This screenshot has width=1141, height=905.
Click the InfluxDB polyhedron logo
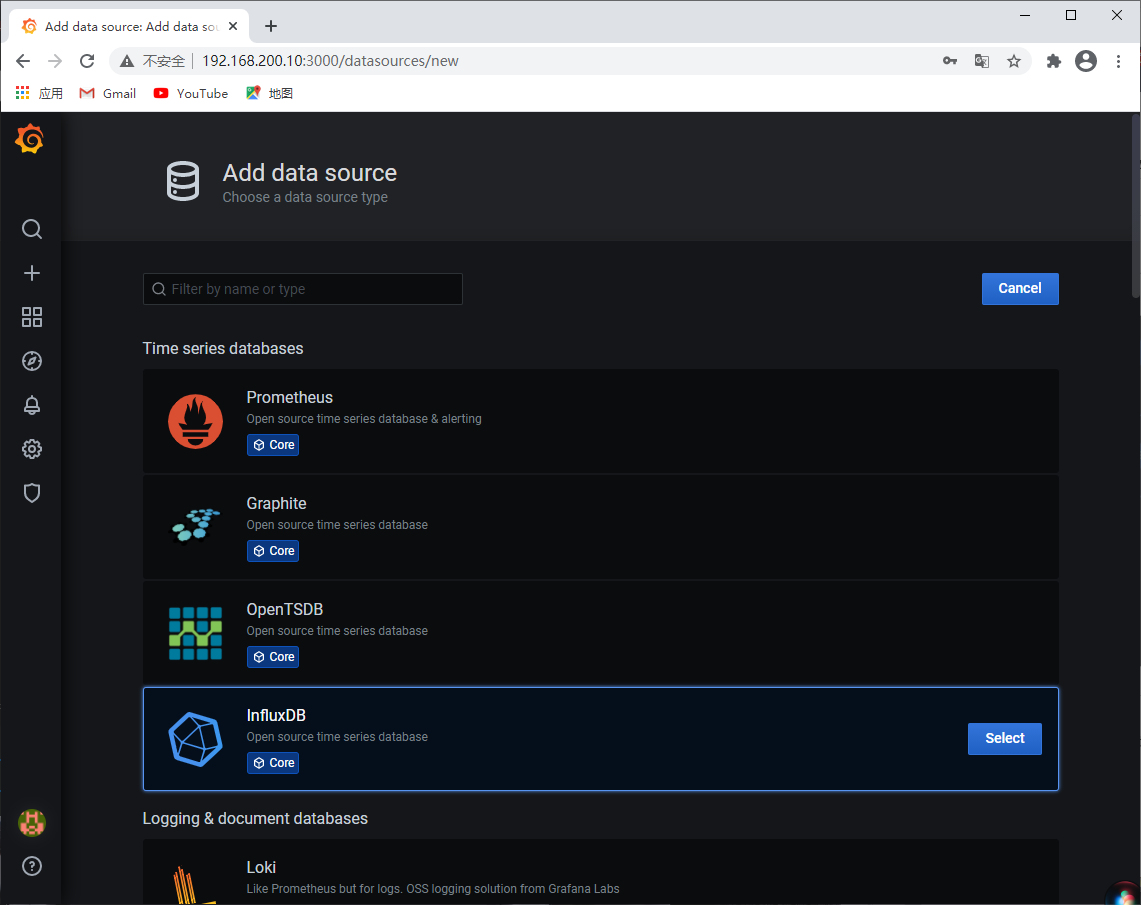(x=195, y=739)
